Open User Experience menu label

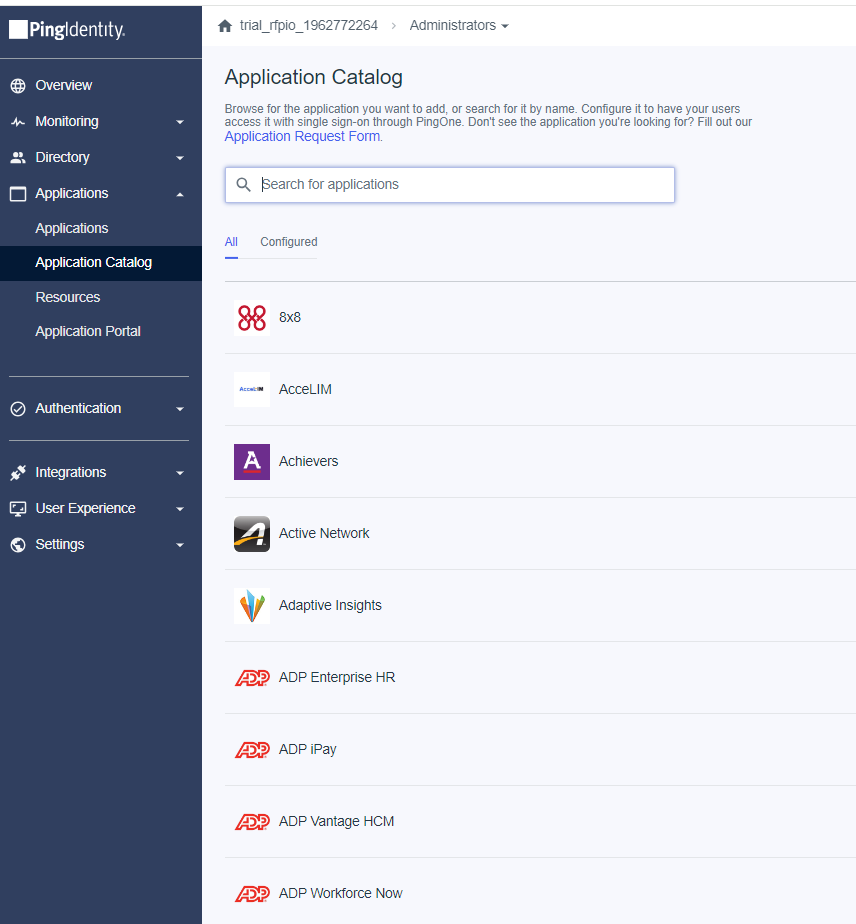click(x=85, y=509)
